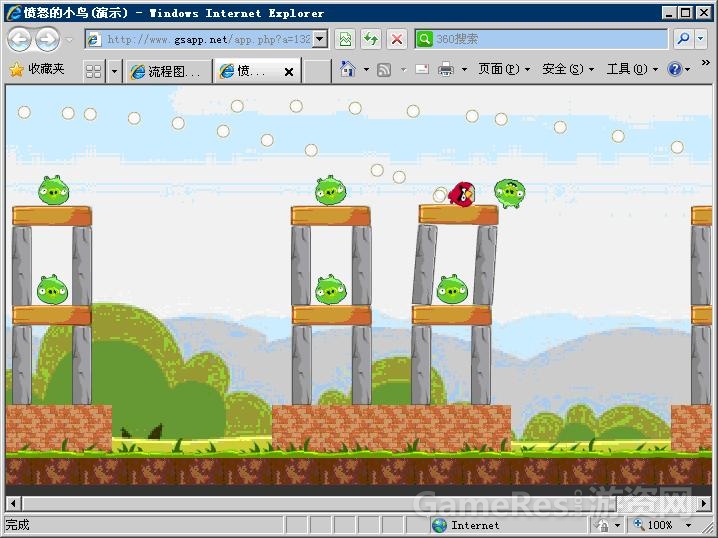Click the 100% zoom level button

pos(653,525)
